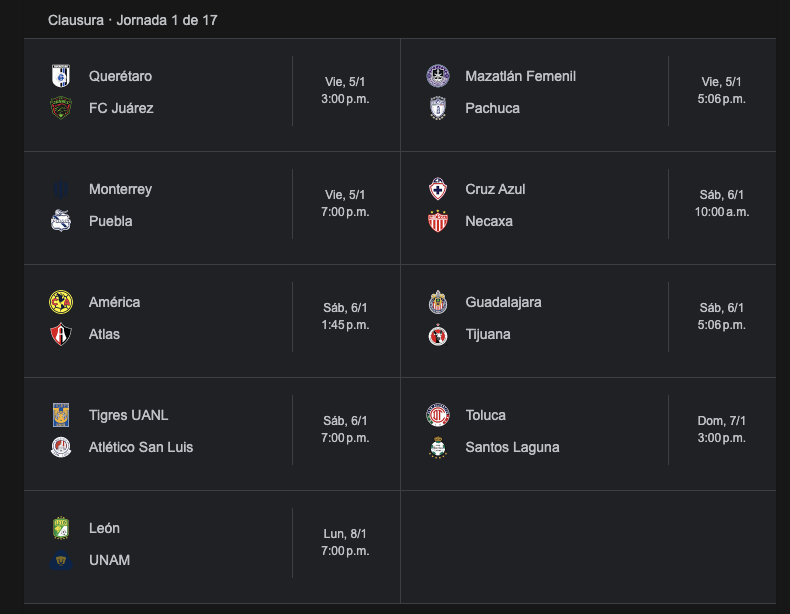The height and width of the screenshot is (614, 790).
Task: Click the Toluca club crest
Action: 438,415
